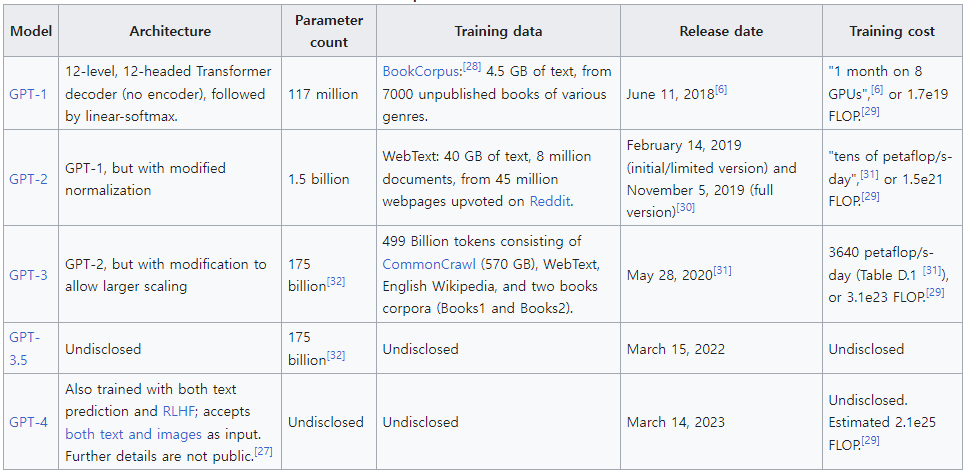Click citation [28] next to BookCorpus
Viewport: 967px width, 474px height.
pos(472,67)
